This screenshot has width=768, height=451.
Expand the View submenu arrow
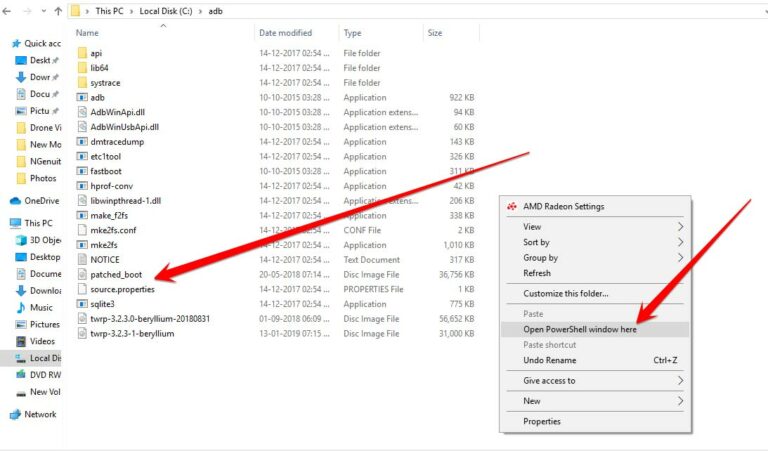[x=680, y=227]
